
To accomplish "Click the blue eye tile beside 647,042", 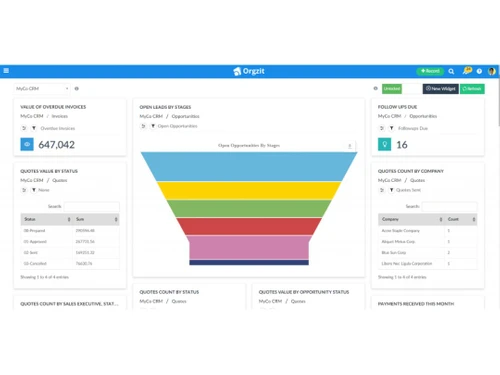I will point(27,144).
